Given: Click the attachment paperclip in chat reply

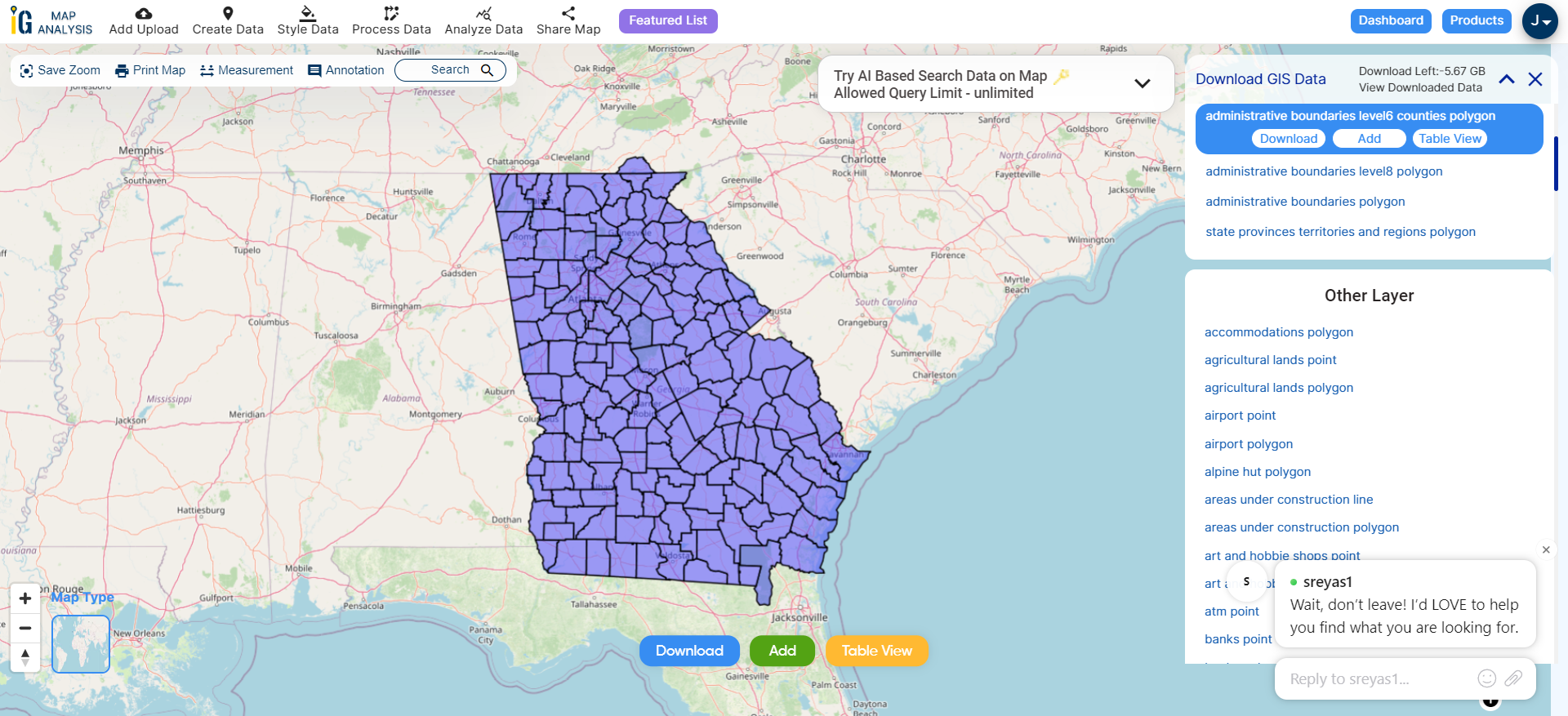Looking at the screenshot, I should (1513, 678).
